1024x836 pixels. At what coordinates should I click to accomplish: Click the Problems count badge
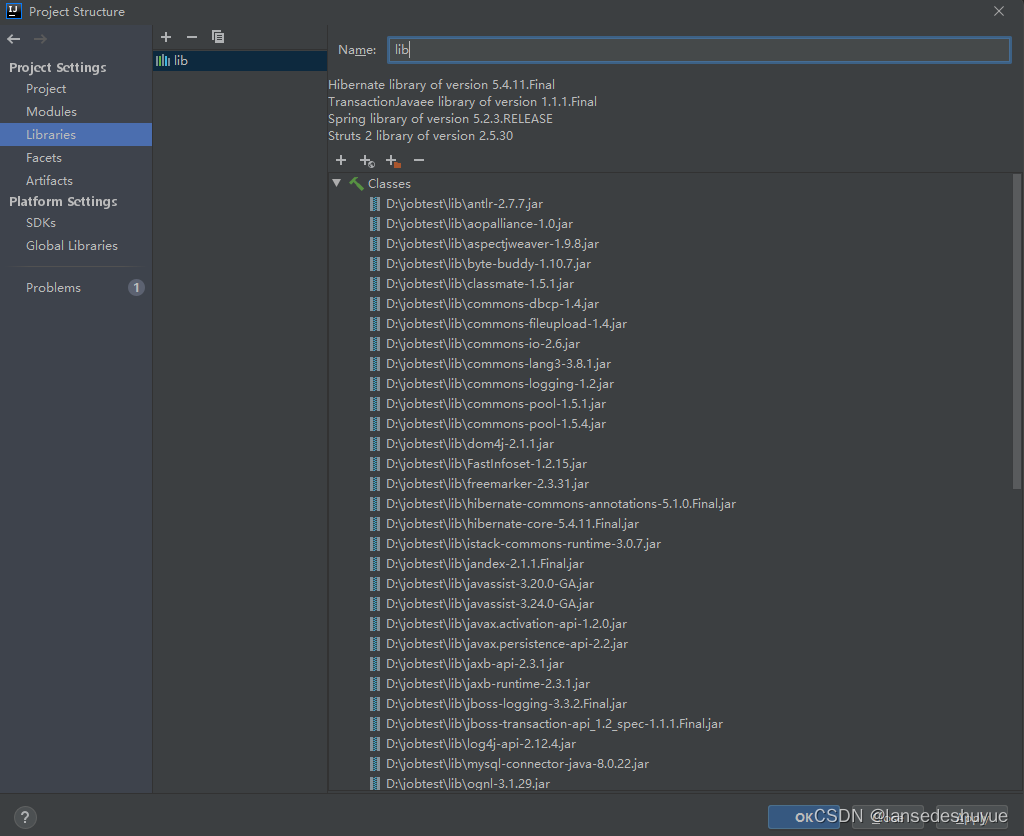(136, 287)
